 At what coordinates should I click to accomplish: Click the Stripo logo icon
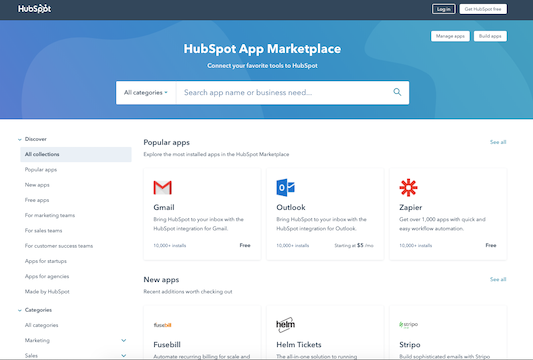point(408,325)
